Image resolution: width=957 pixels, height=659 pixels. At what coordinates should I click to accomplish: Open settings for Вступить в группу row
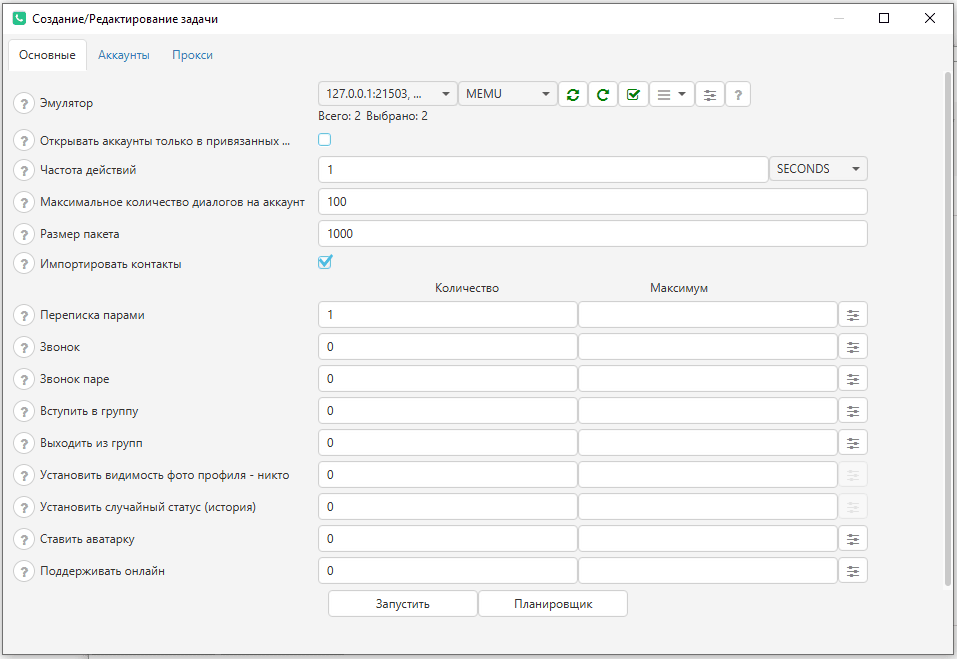[x=853, y=411]
